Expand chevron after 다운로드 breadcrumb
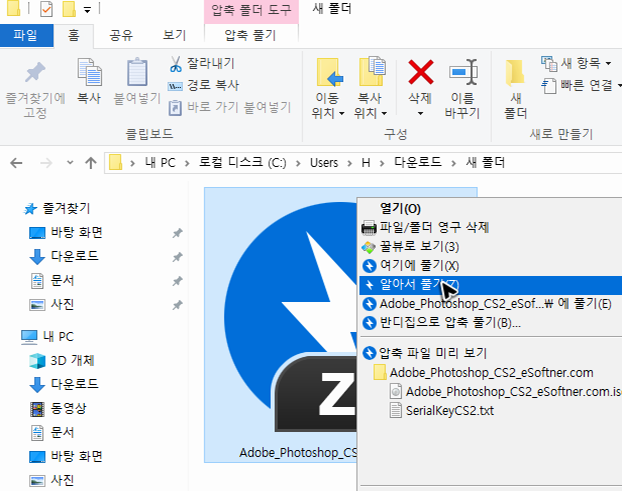This screenshot has height=491, width=622. coord(453,163)
